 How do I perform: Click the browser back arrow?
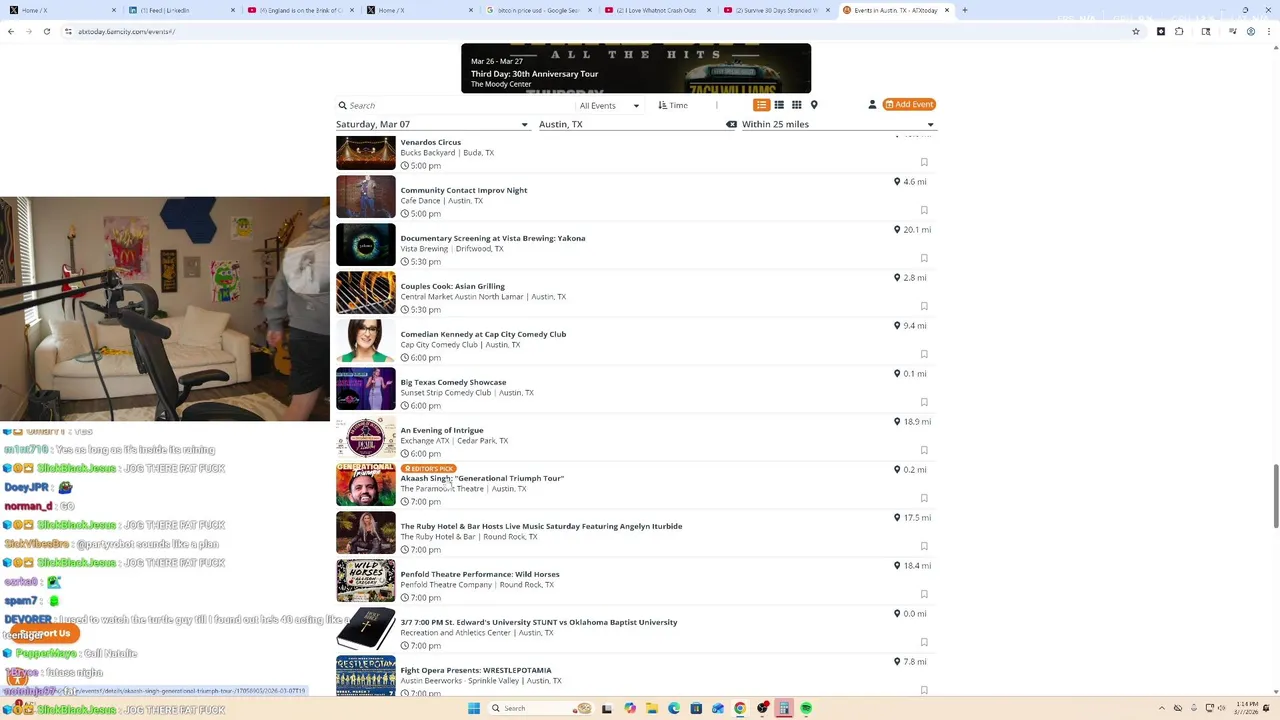(11, 31)
